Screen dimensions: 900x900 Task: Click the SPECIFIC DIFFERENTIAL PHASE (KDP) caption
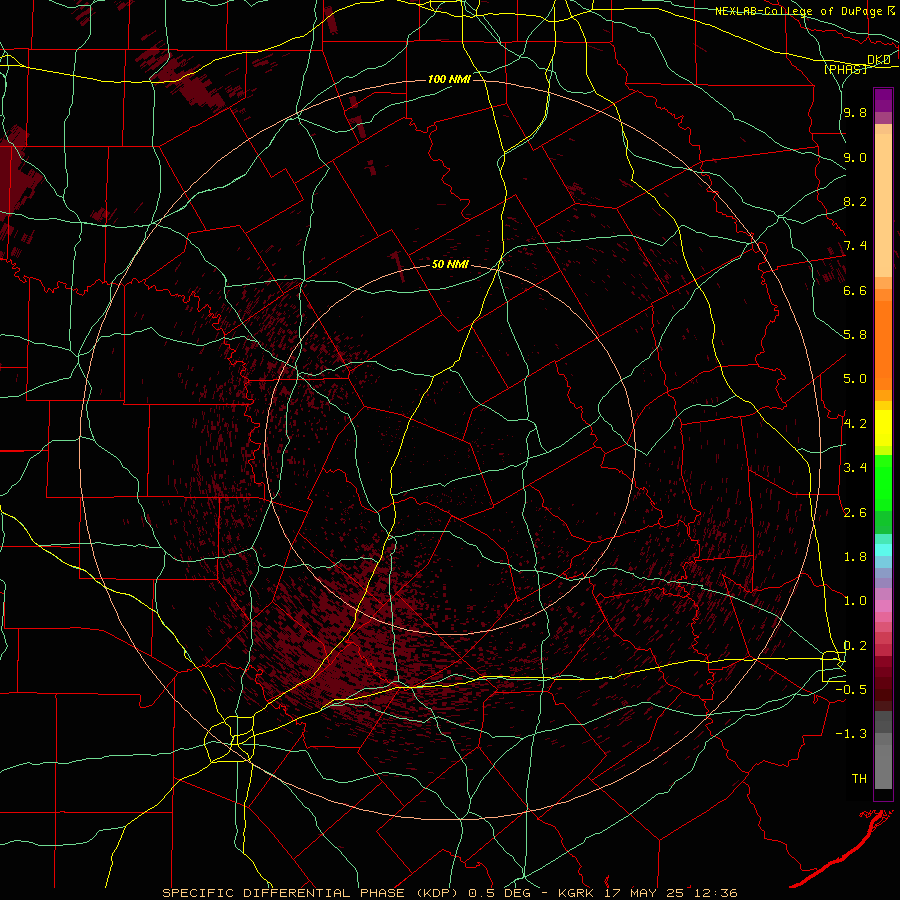pyautogui.click(x=312, y=893)
